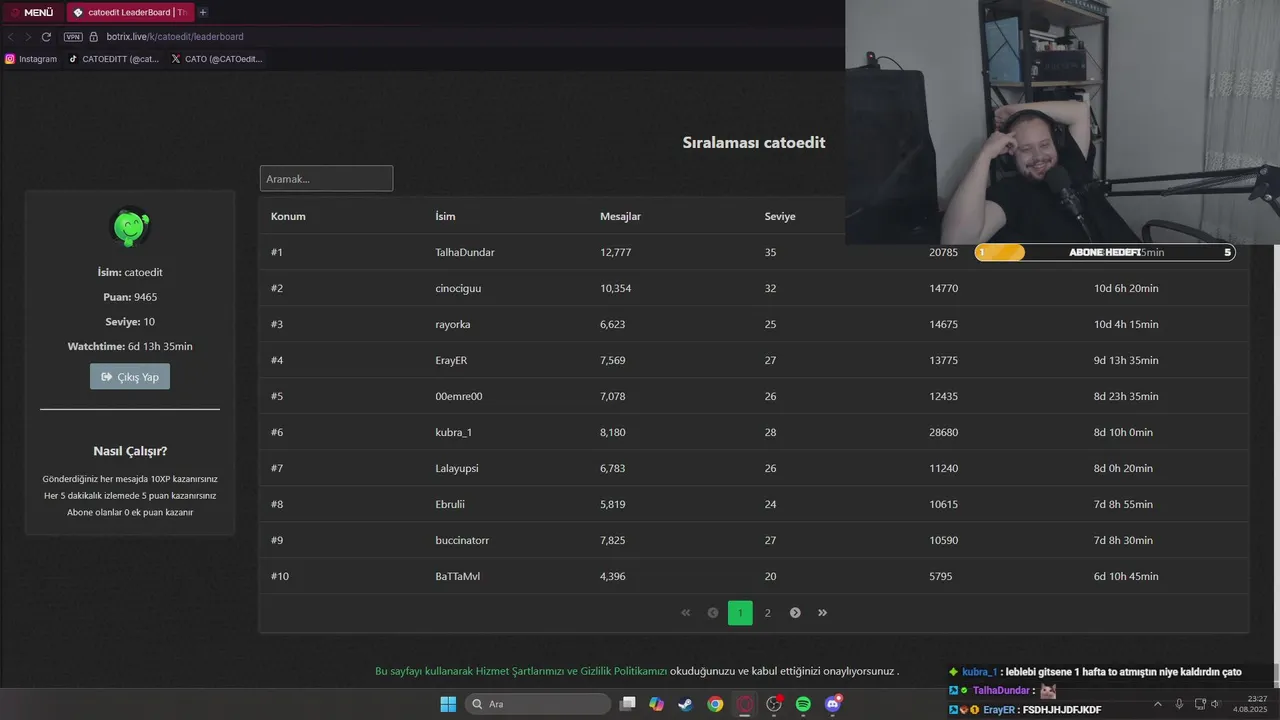Open Task View from taskbar
Image resolution: width=1280 pixels, height=720 pixels.
tap(628, 704)
